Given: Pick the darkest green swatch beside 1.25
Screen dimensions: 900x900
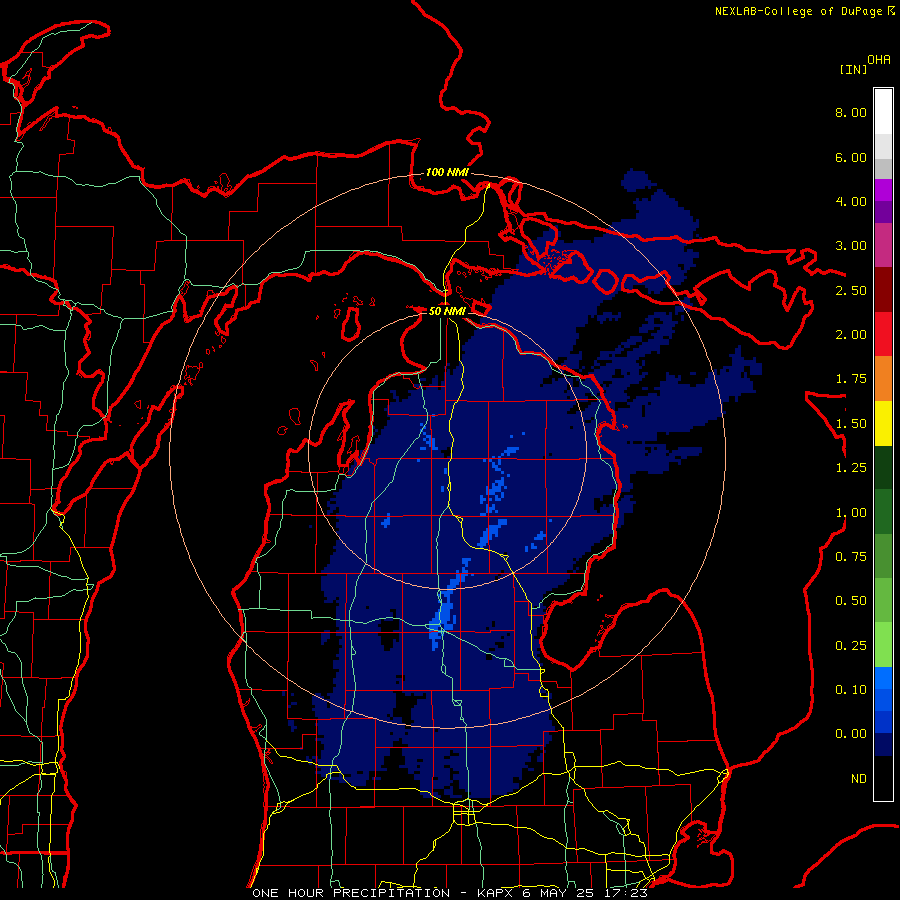Looking at the screenshot, I should coord(883,467).
